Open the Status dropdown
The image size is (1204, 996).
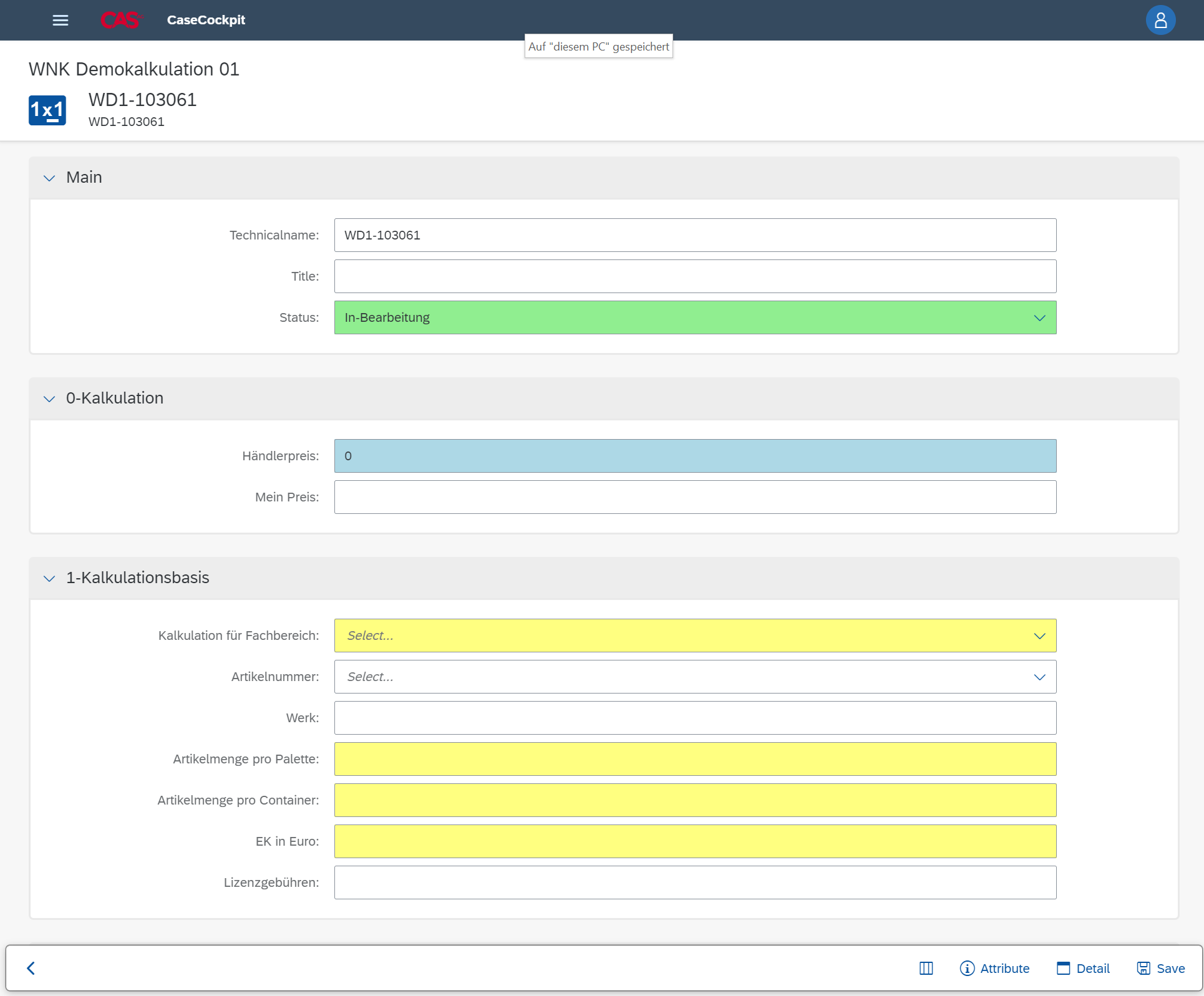click(x=695, y=317)
